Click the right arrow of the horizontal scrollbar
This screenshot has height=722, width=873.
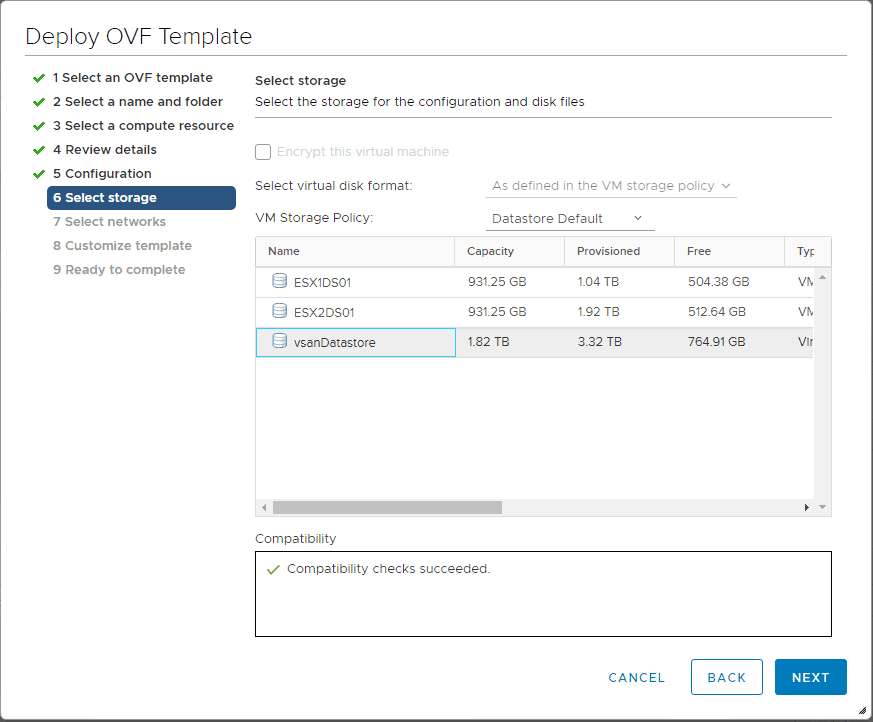(806, 507)
